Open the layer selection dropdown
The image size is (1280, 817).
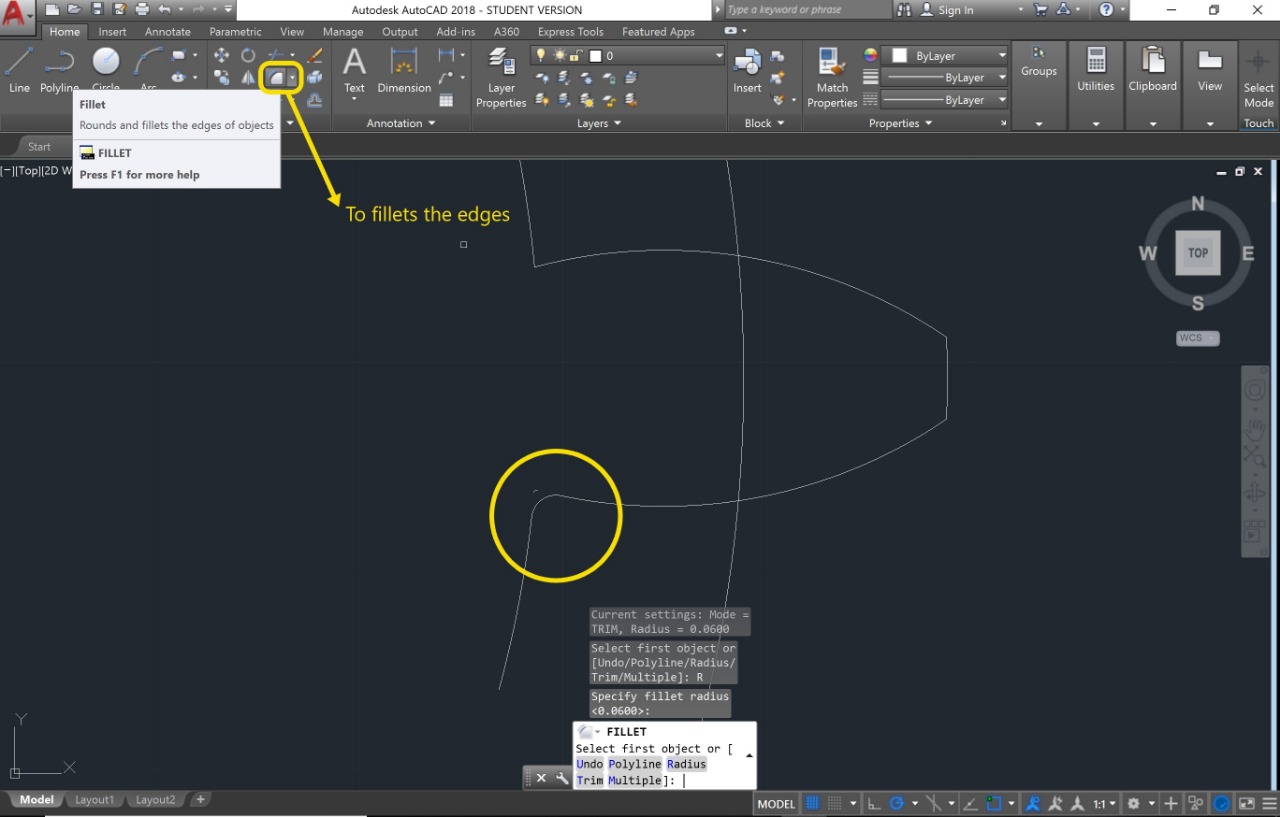627,56
